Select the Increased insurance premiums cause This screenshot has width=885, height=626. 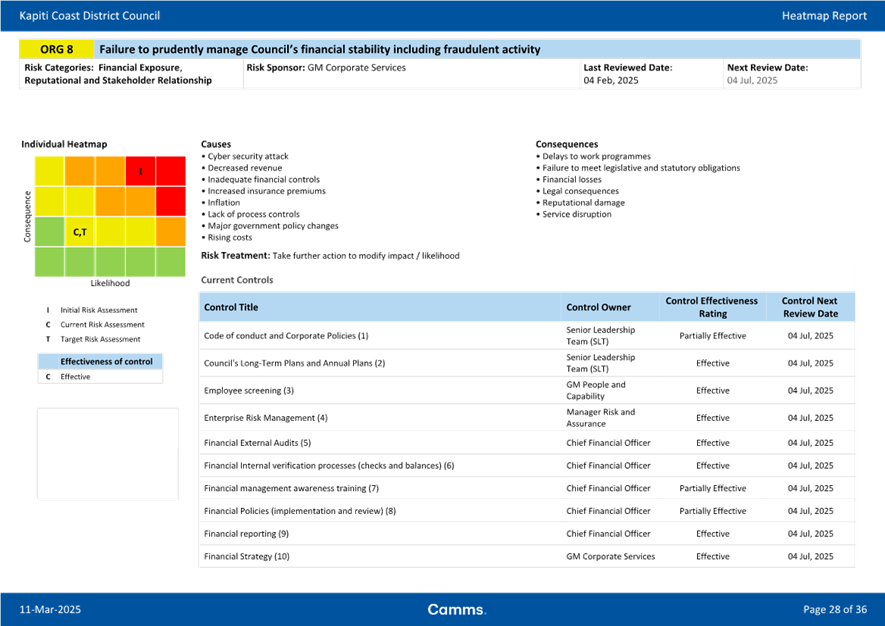point(266,191)
